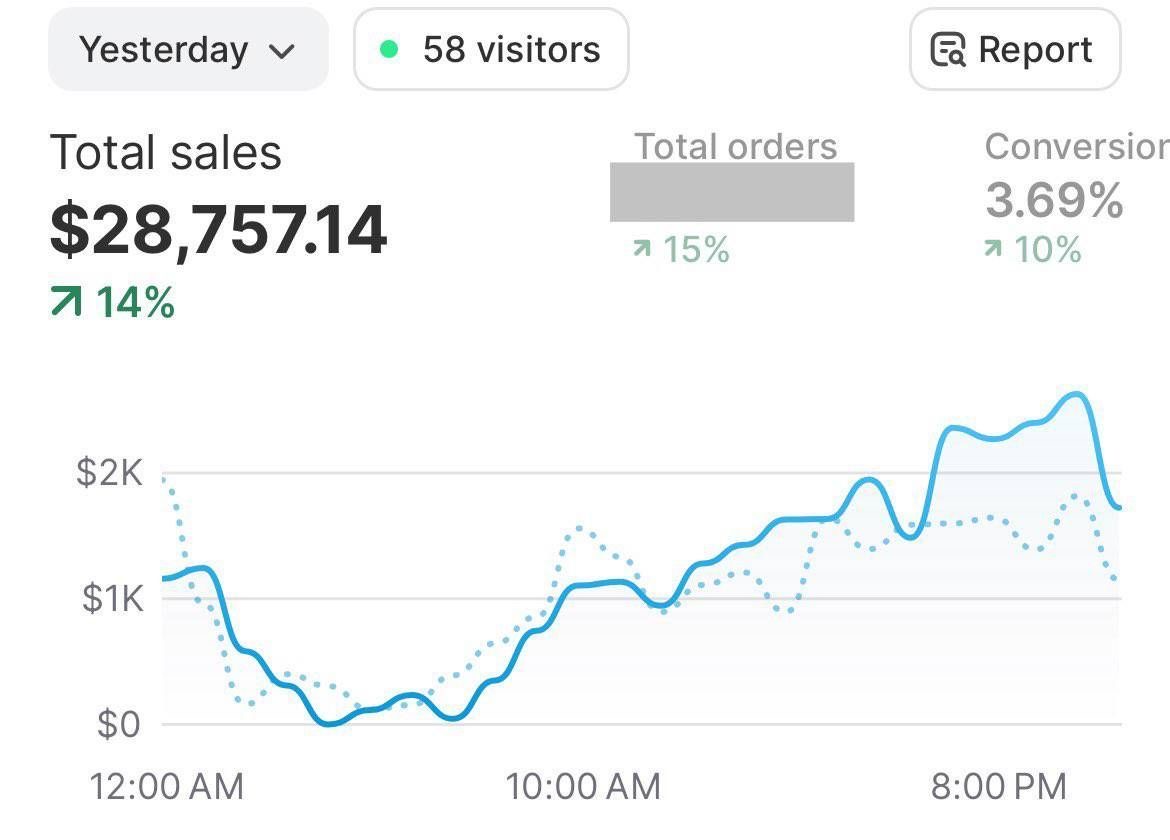
Task: Open the 58 visitors live view
Action: point(491,50)
